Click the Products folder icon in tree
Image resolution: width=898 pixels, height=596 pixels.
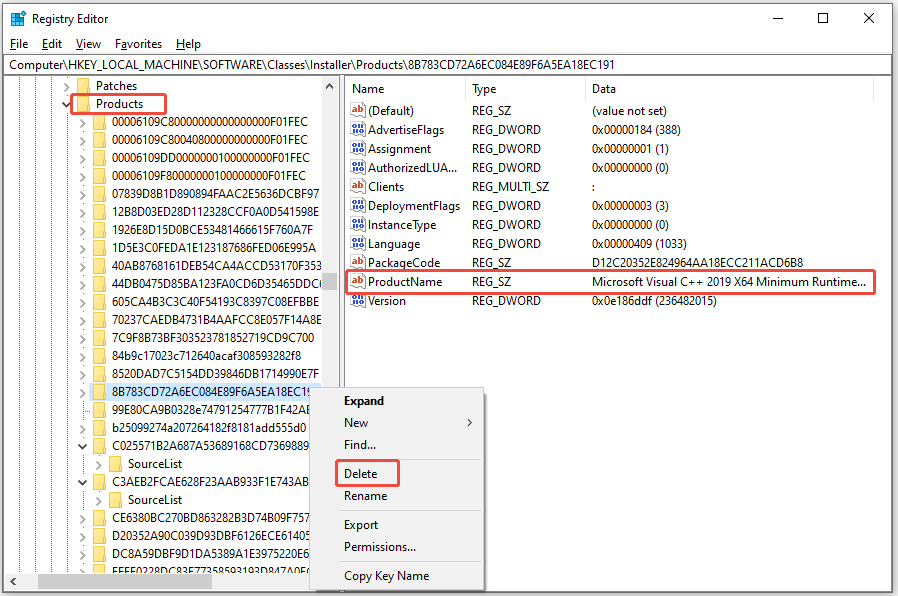[82, 104]
